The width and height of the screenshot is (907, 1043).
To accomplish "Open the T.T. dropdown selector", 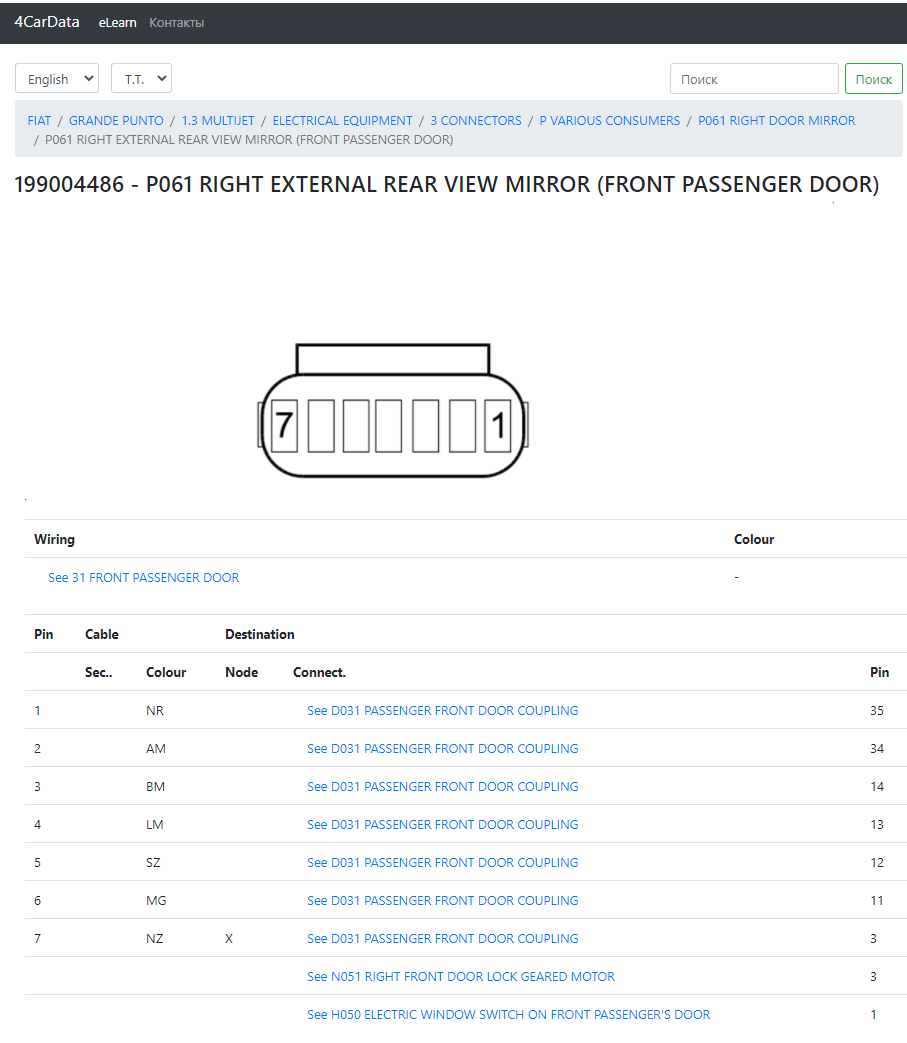I will (142, 78).
